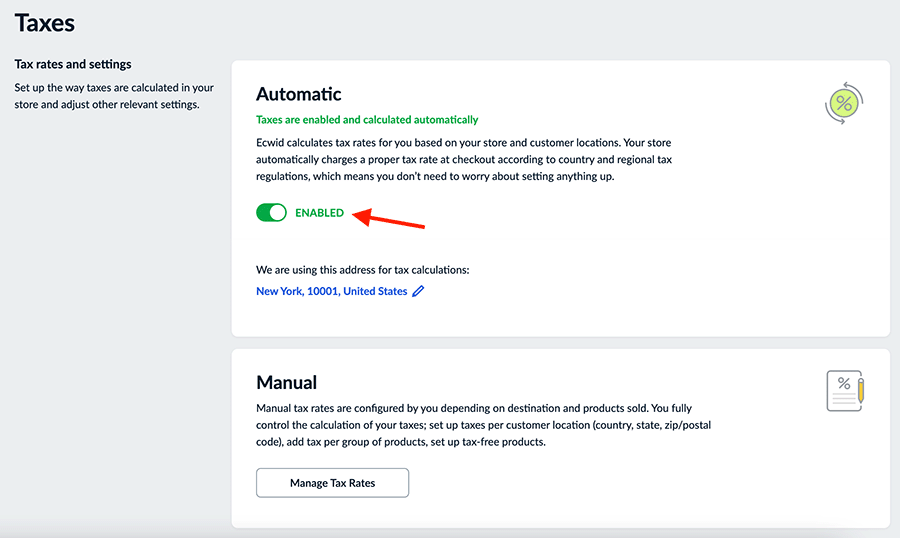Open Manage Tax Rates

pos(332,483)
